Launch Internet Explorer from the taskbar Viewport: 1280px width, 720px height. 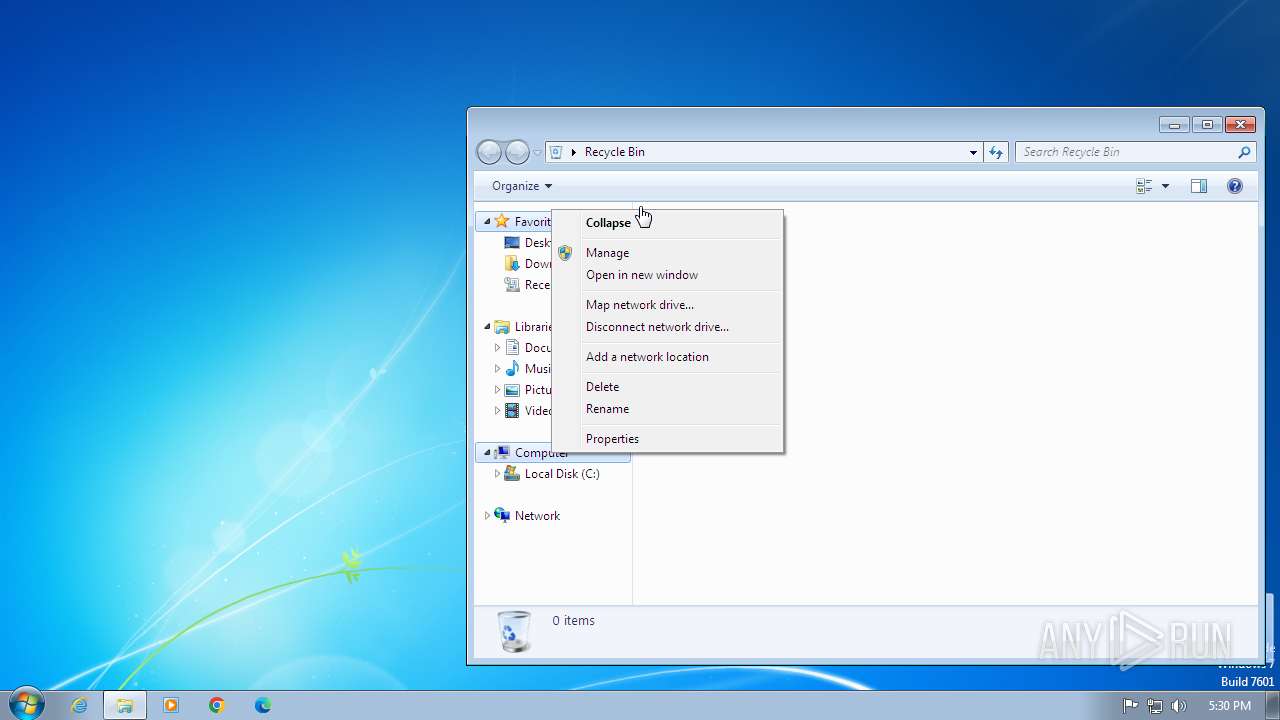coord(79,705)
